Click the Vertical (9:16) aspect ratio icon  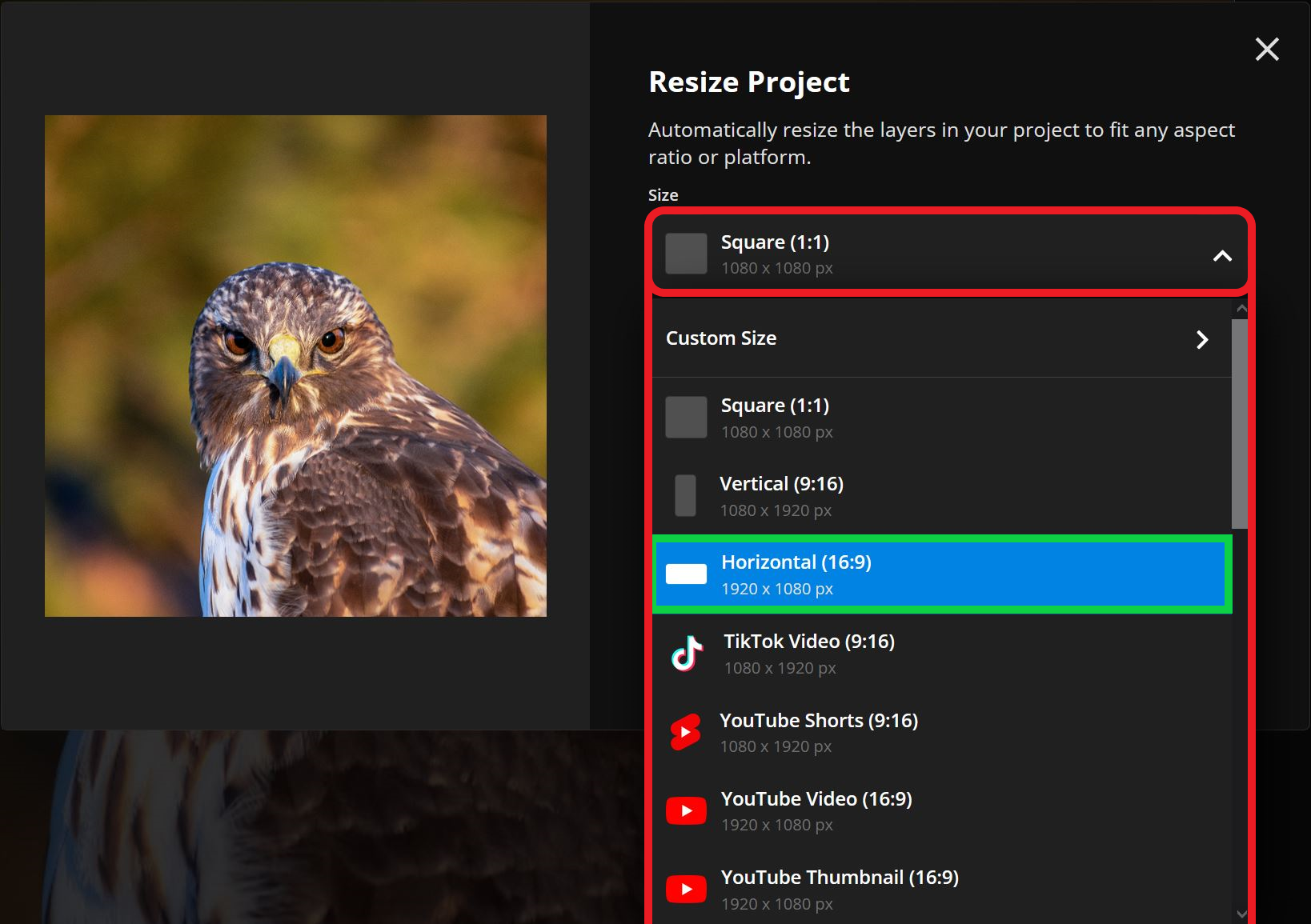pyautogui.click(x=686, y=495)
